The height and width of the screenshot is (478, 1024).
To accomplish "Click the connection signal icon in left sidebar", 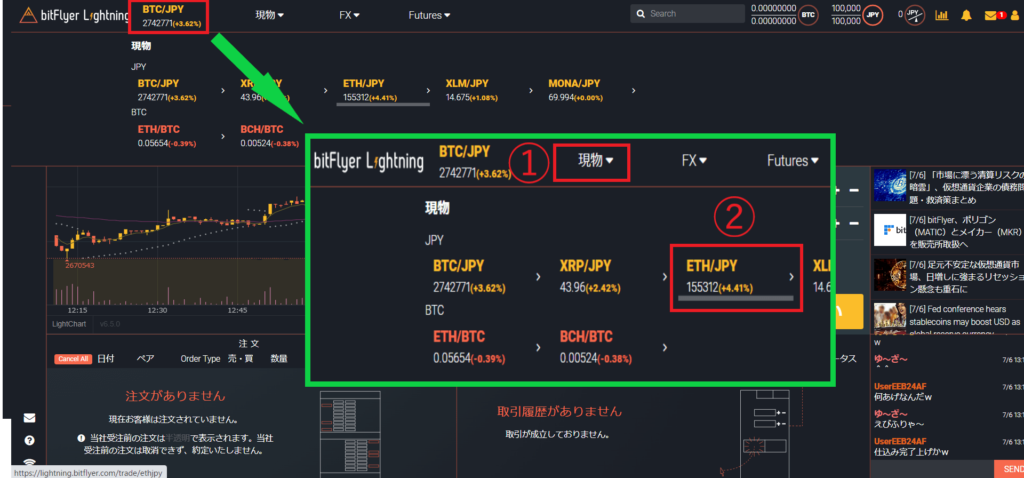I will [29, 461].
